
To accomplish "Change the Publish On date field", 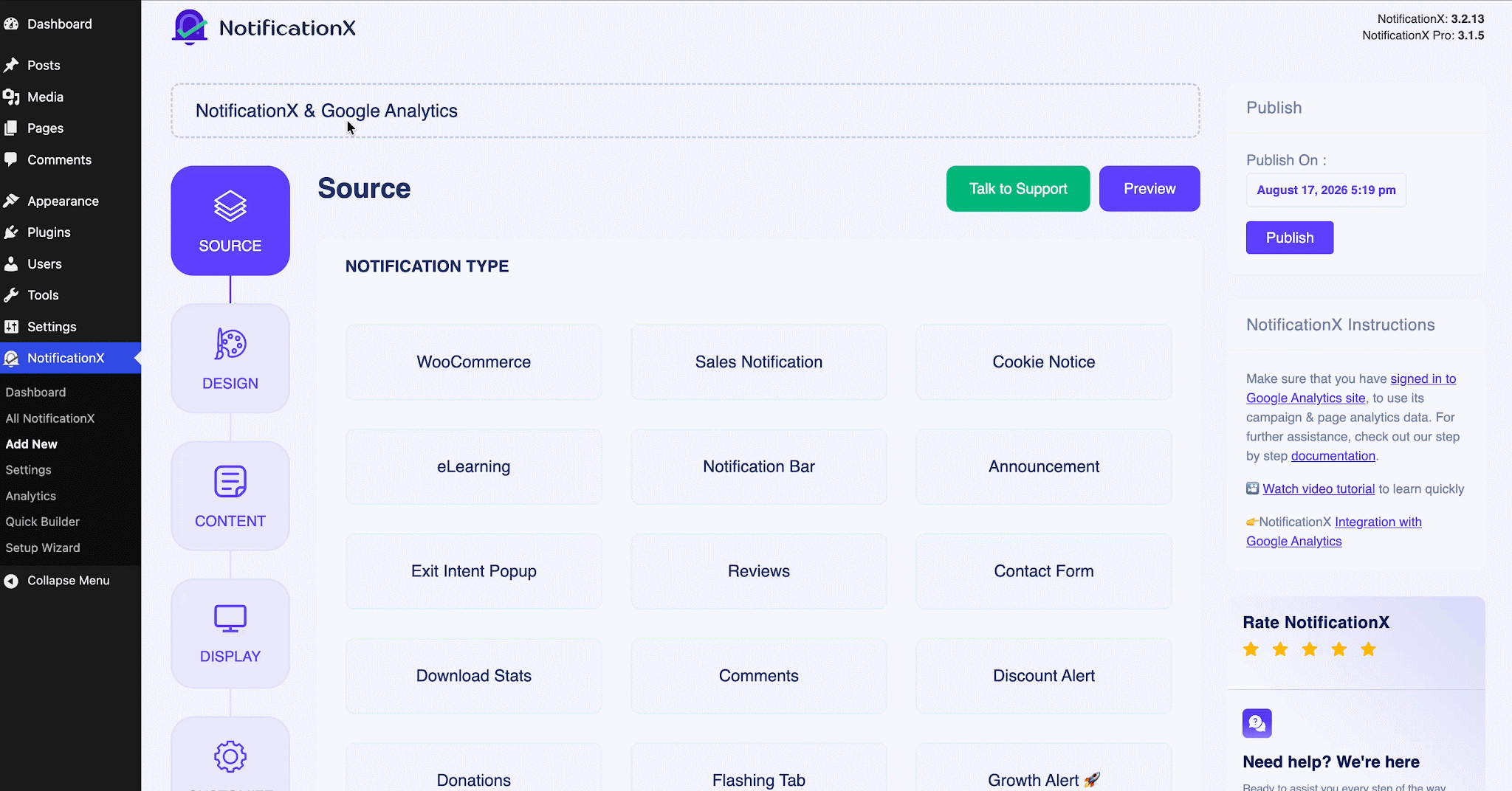I will 1326,190.
